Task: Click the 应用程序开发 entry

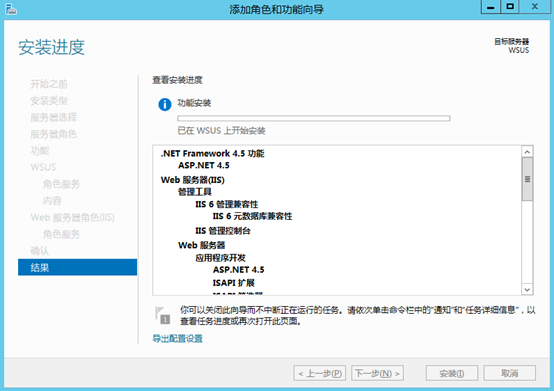Action: click(220, 258)
